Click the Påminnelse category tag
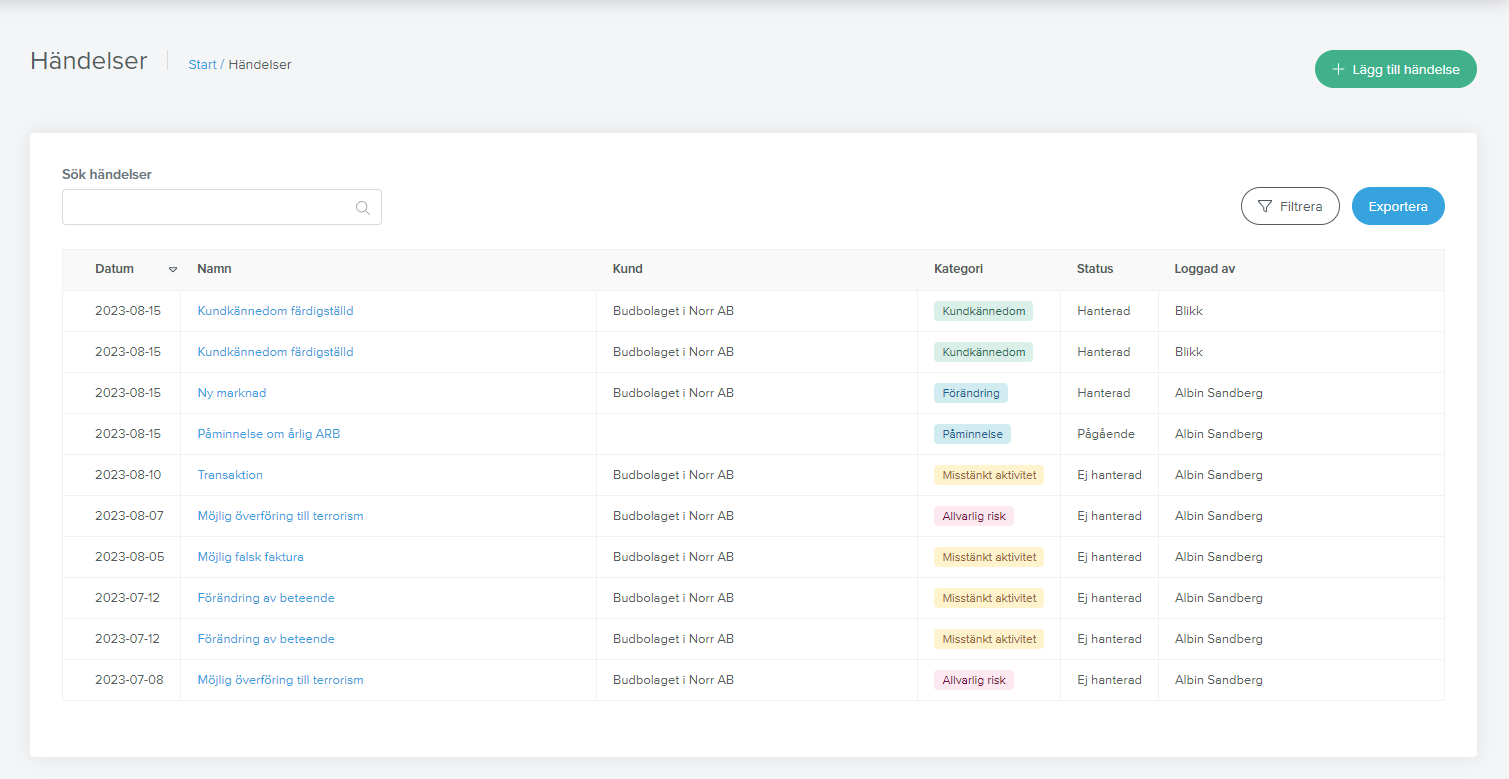Screen dimensions: 1509x779 point(973,434)
